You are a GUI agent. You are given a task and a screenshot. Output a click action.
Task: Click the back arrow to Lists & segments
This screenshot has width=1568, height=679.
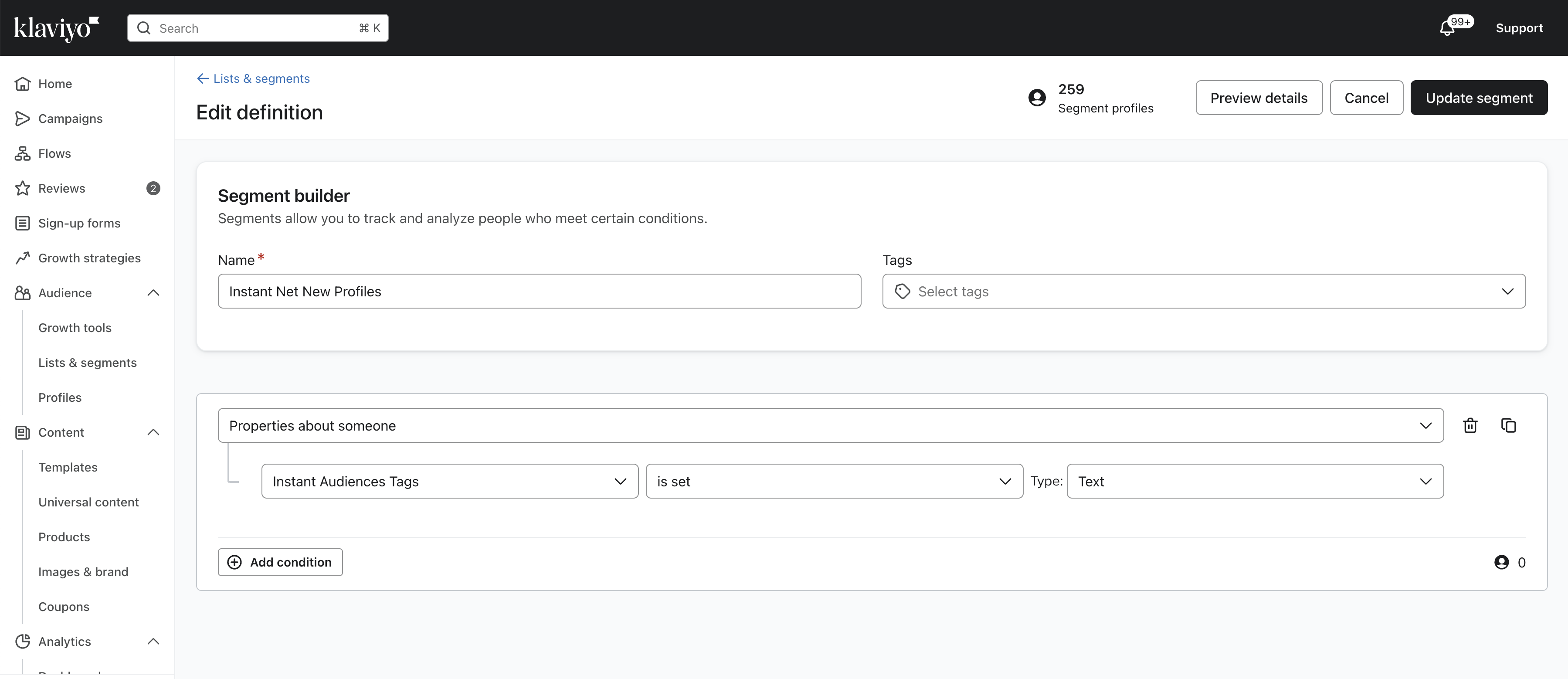coord(203,78)
